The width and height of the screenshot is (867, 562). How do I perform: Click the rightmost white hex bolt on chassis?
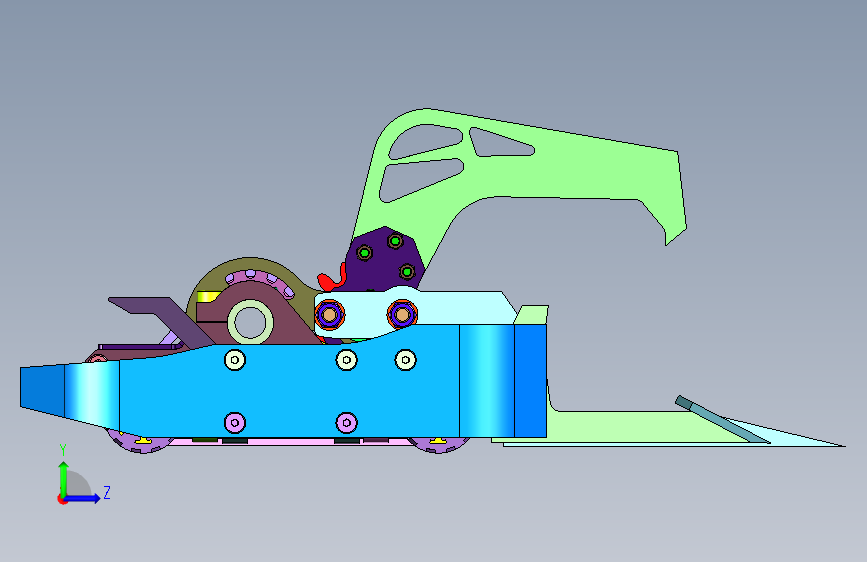click(406, 360)
